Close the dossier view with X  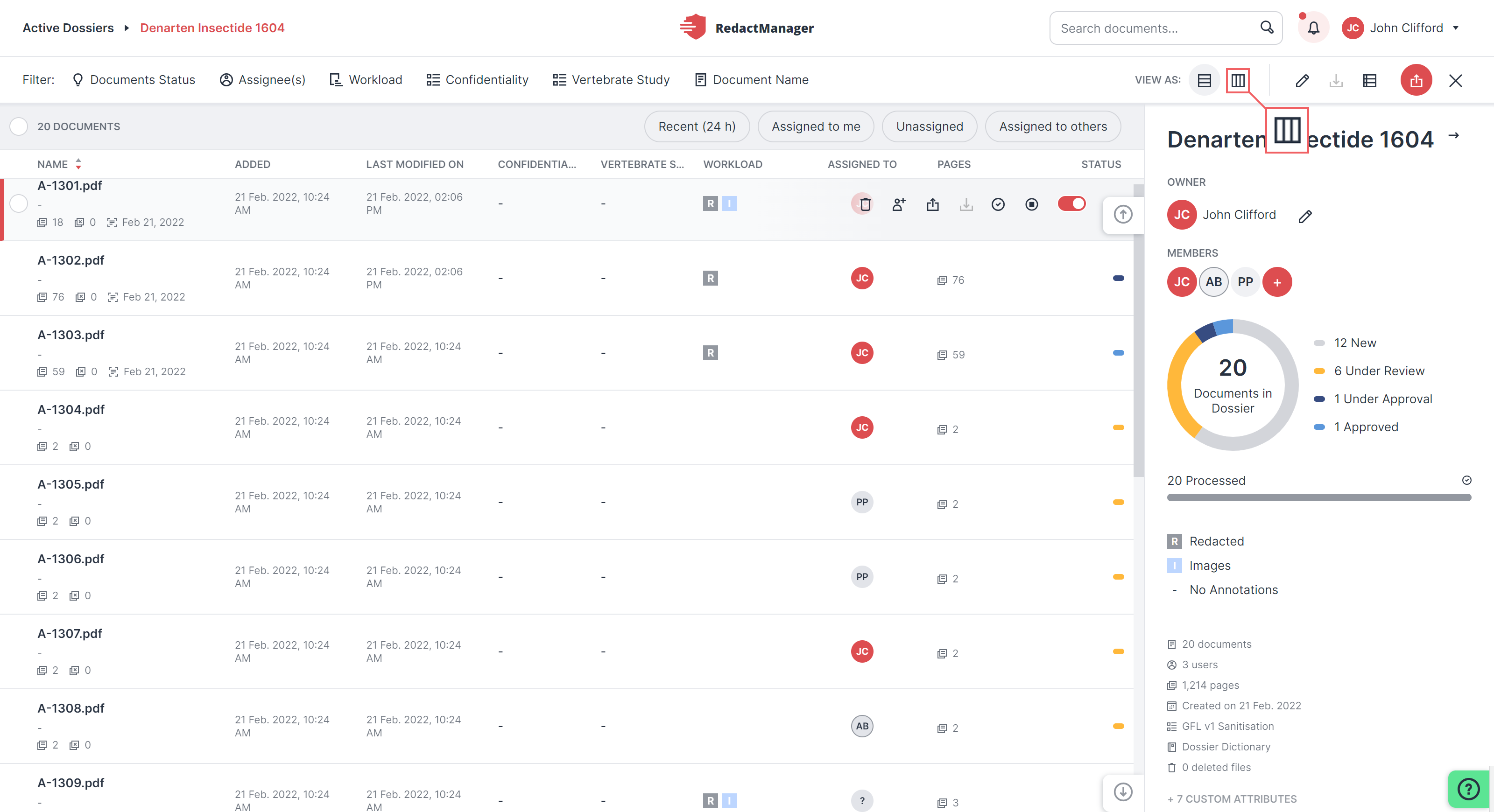coord(1455,81)
